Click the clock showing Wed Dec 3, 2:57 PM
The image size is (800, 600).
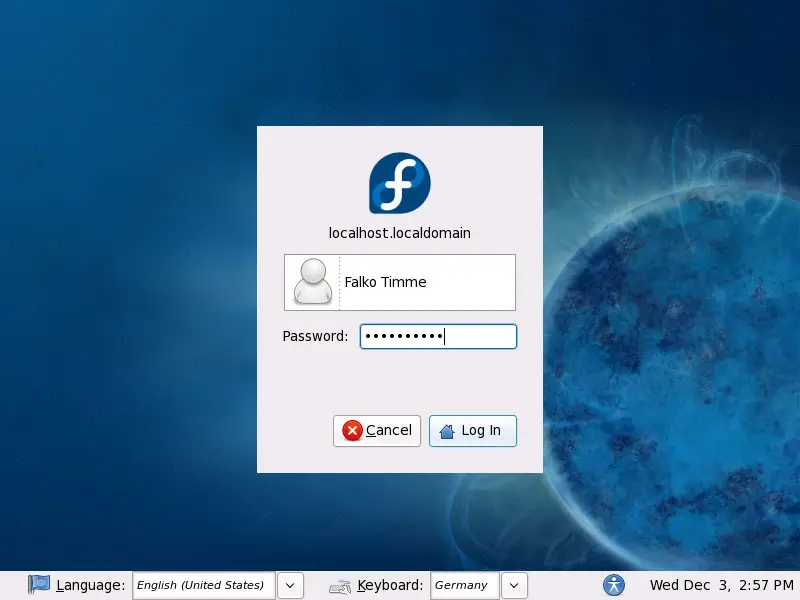tap(721, 585)
